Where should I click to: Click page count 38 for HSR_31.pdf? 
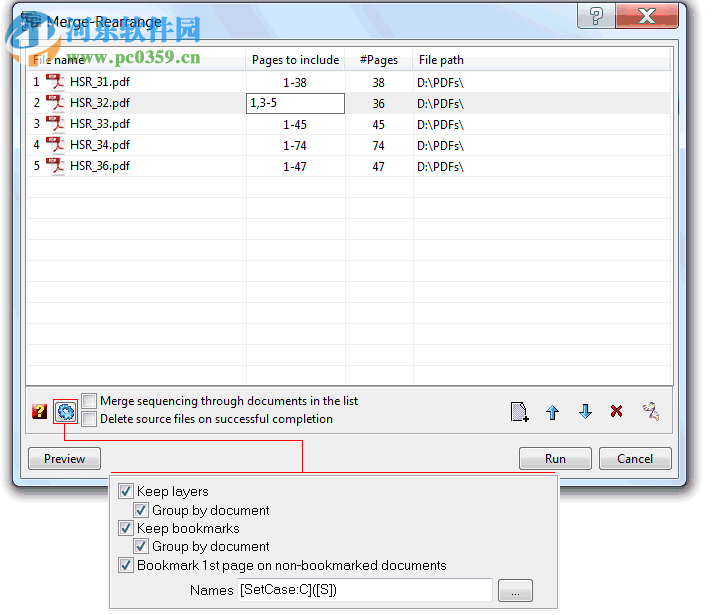coord(378,82)
